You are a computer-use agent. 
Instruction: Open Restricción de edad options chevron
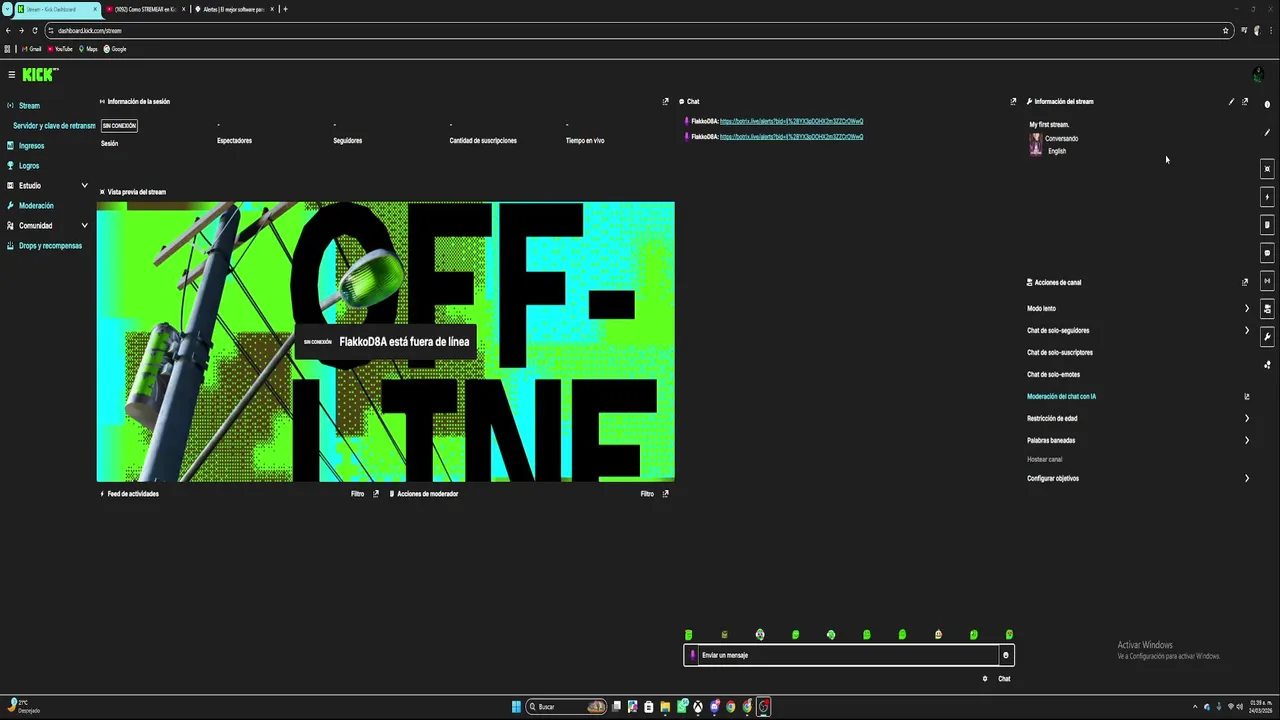click(x=1246, y=418)
